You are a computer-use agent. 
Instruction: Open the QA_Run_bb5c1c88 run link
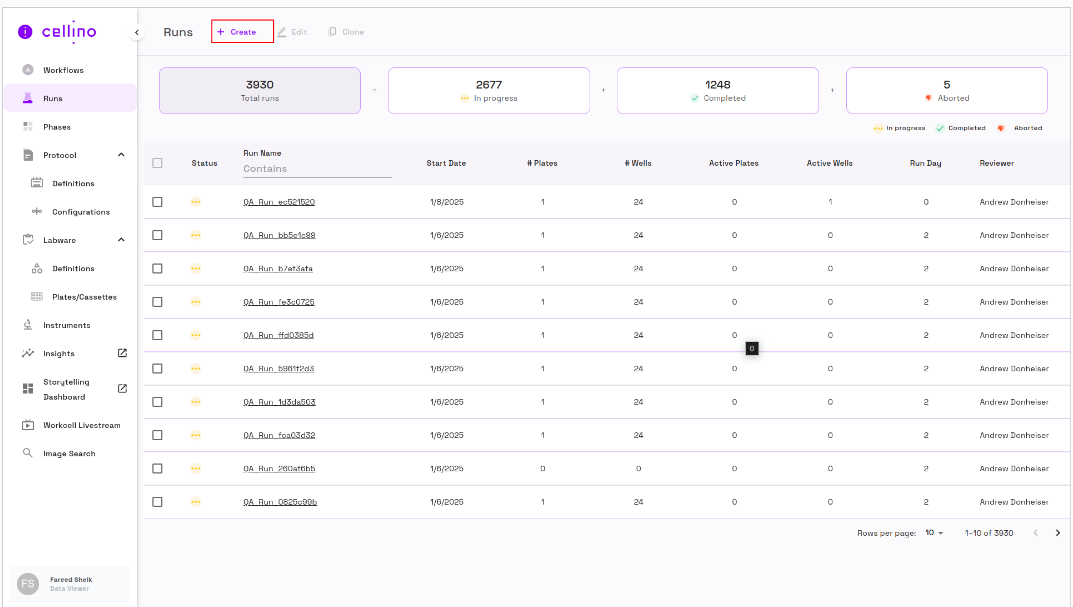(279, 235)
